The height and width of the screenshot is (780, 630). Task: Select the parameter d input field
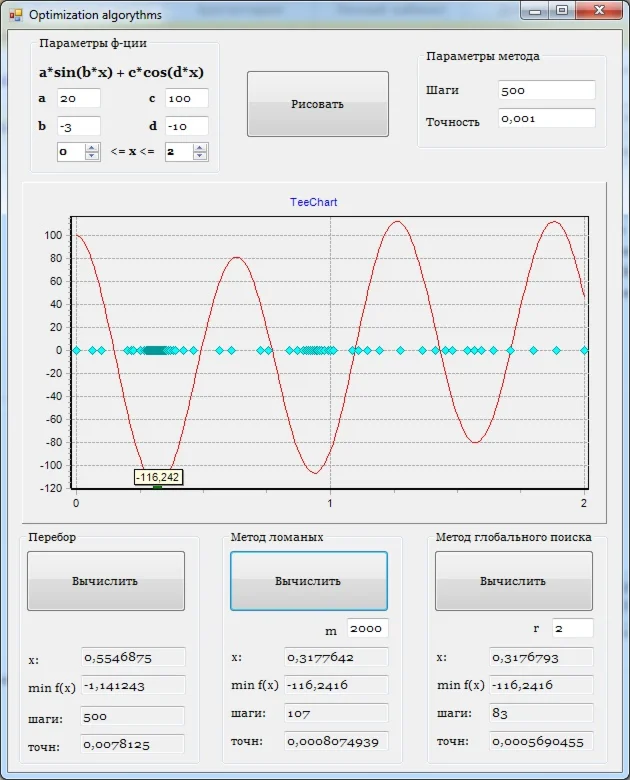pyautogui.click(x=186, y=127)
